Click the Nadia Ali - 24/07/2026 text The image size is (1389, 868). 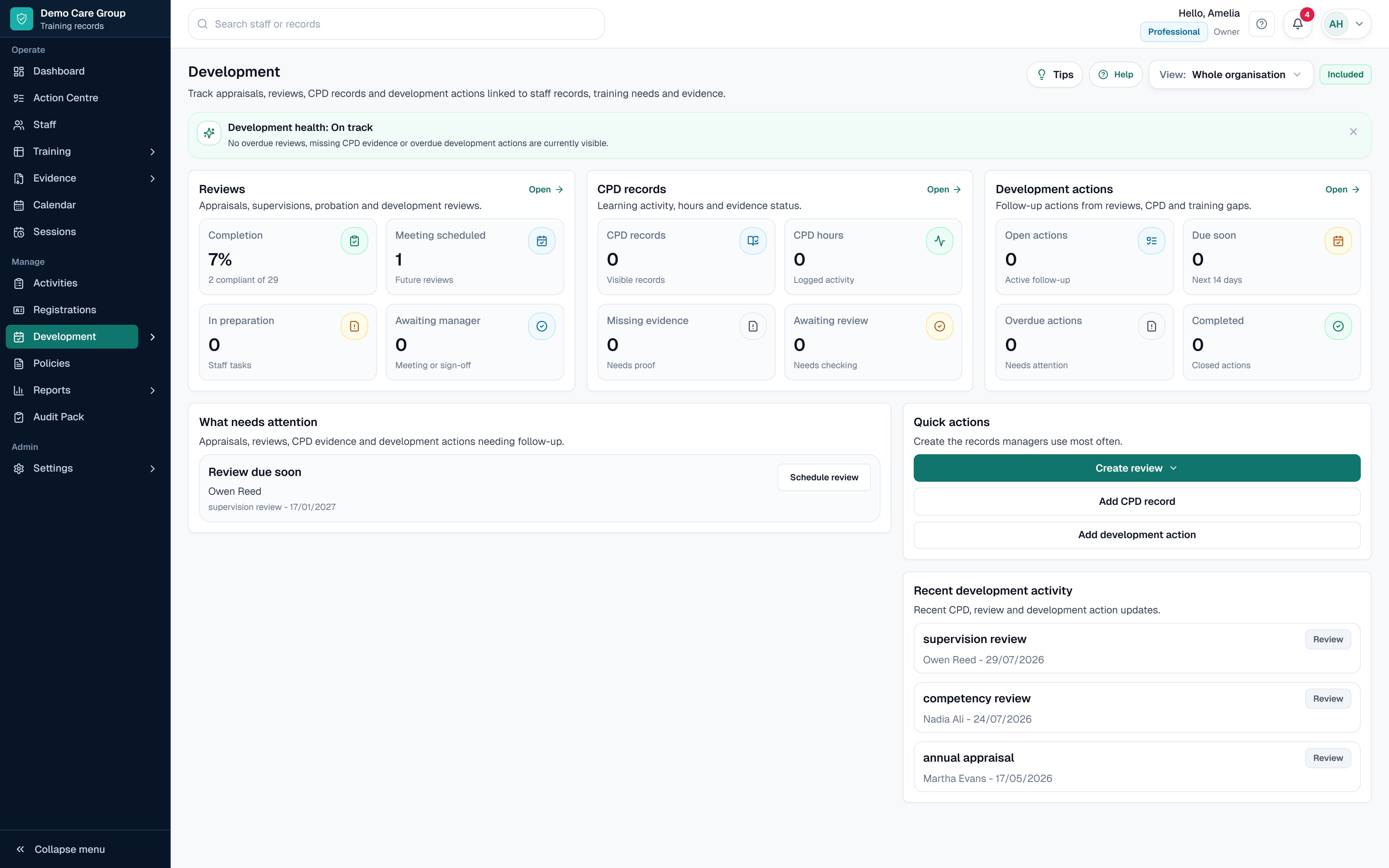(977, 719)
